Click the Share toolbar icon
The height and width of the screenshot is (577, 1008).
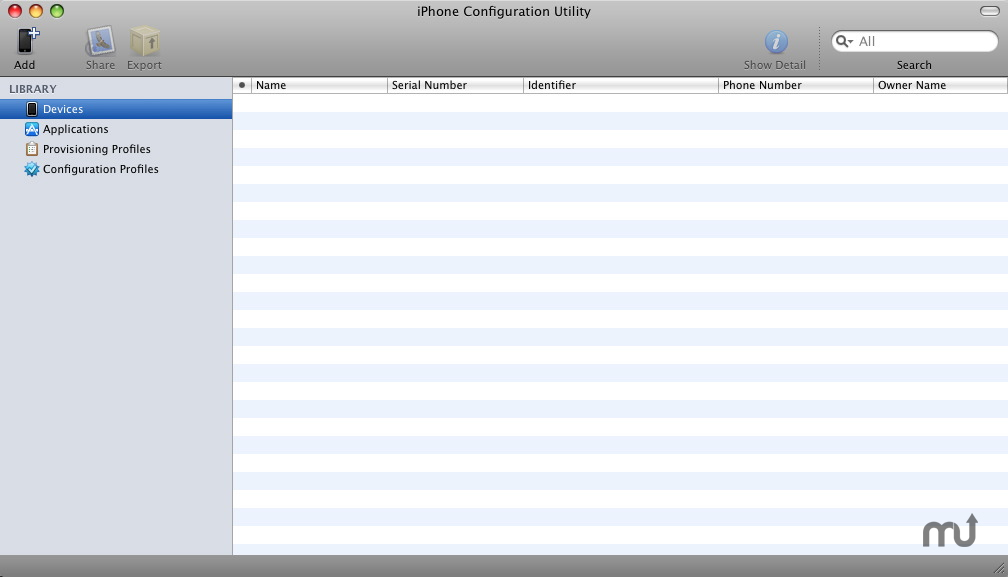[100, 41]
